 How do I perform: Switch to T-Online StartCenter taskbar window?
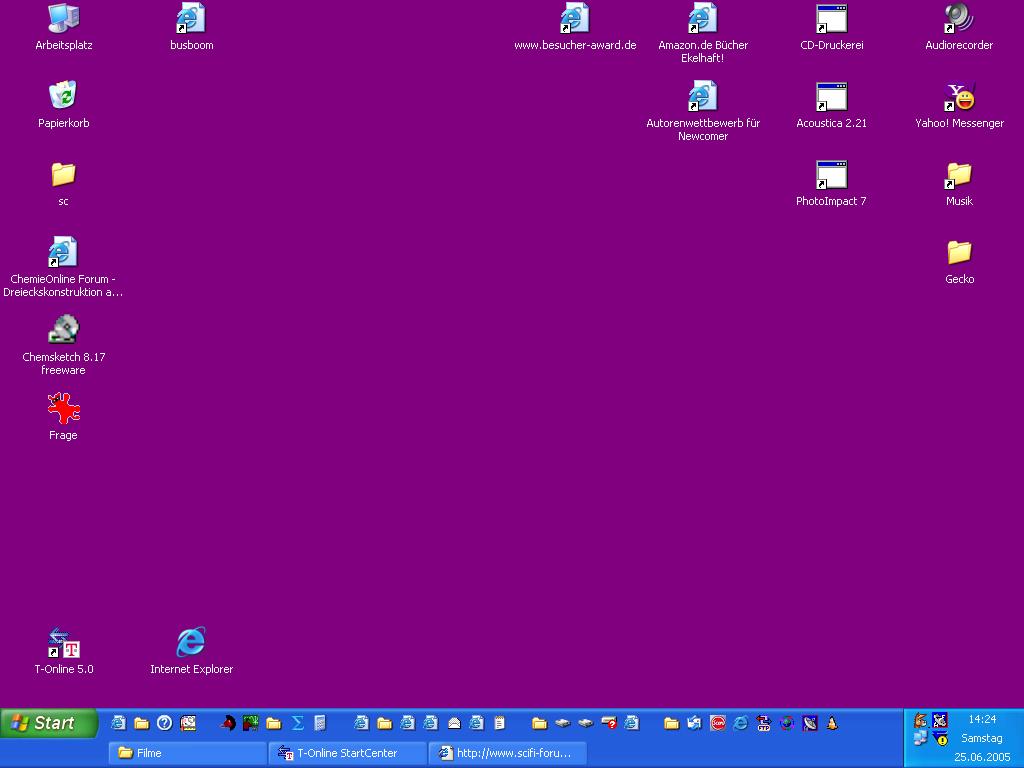(x=347, y=753)
